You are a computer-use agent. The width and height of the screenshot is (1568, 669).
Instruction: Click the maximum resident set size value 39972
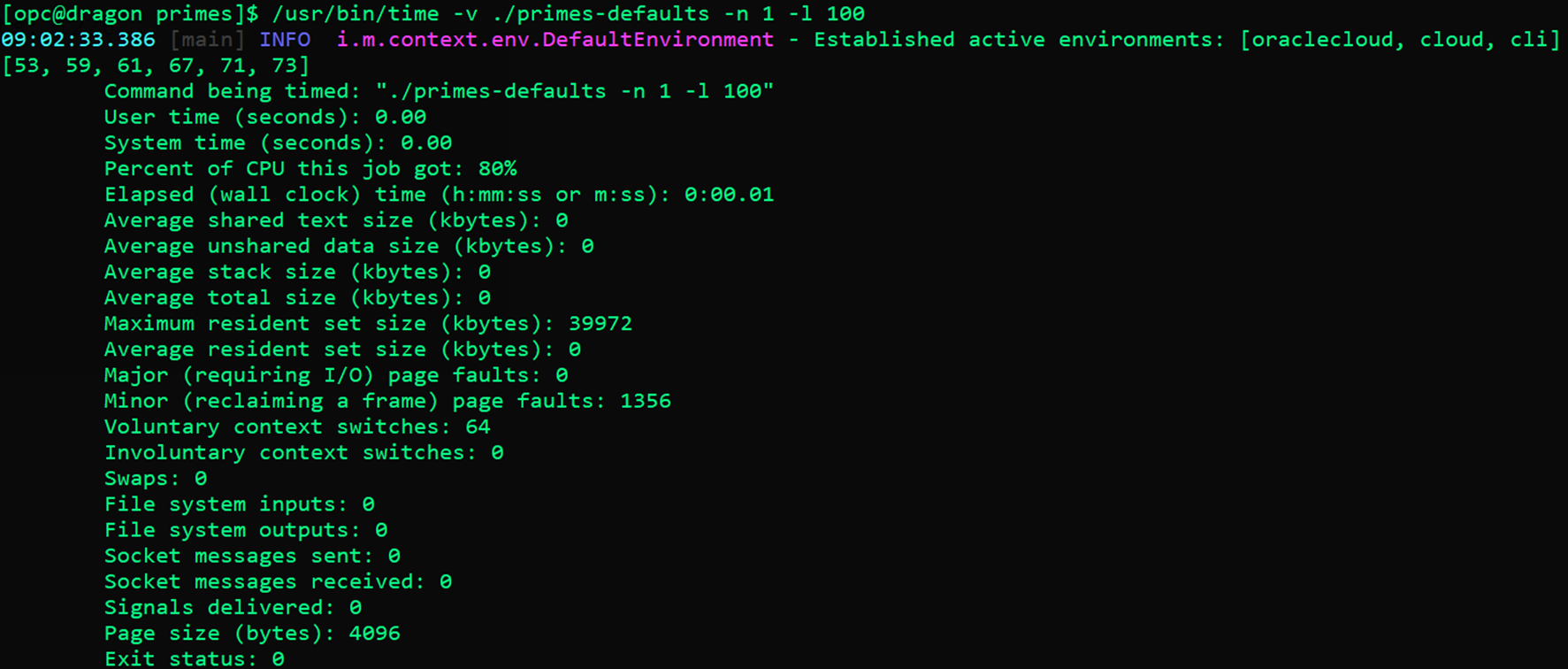[600, 324]
